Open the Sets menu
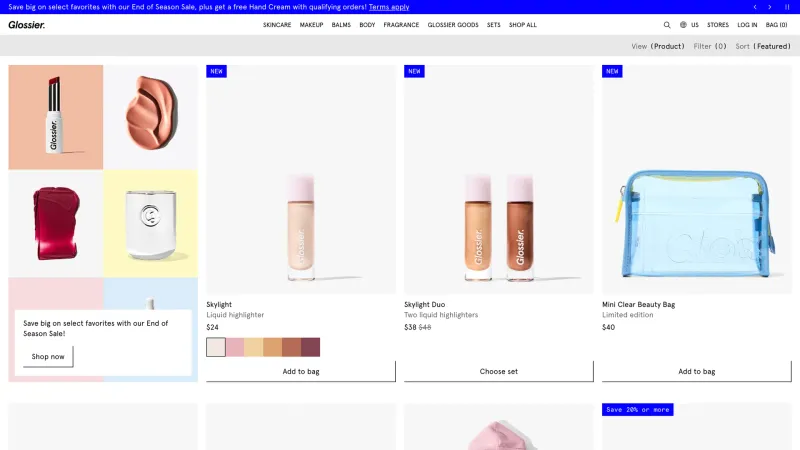Image resolution: width=800 pixels, height=450 pixels. pyautogui.click(x=493, y=24)
